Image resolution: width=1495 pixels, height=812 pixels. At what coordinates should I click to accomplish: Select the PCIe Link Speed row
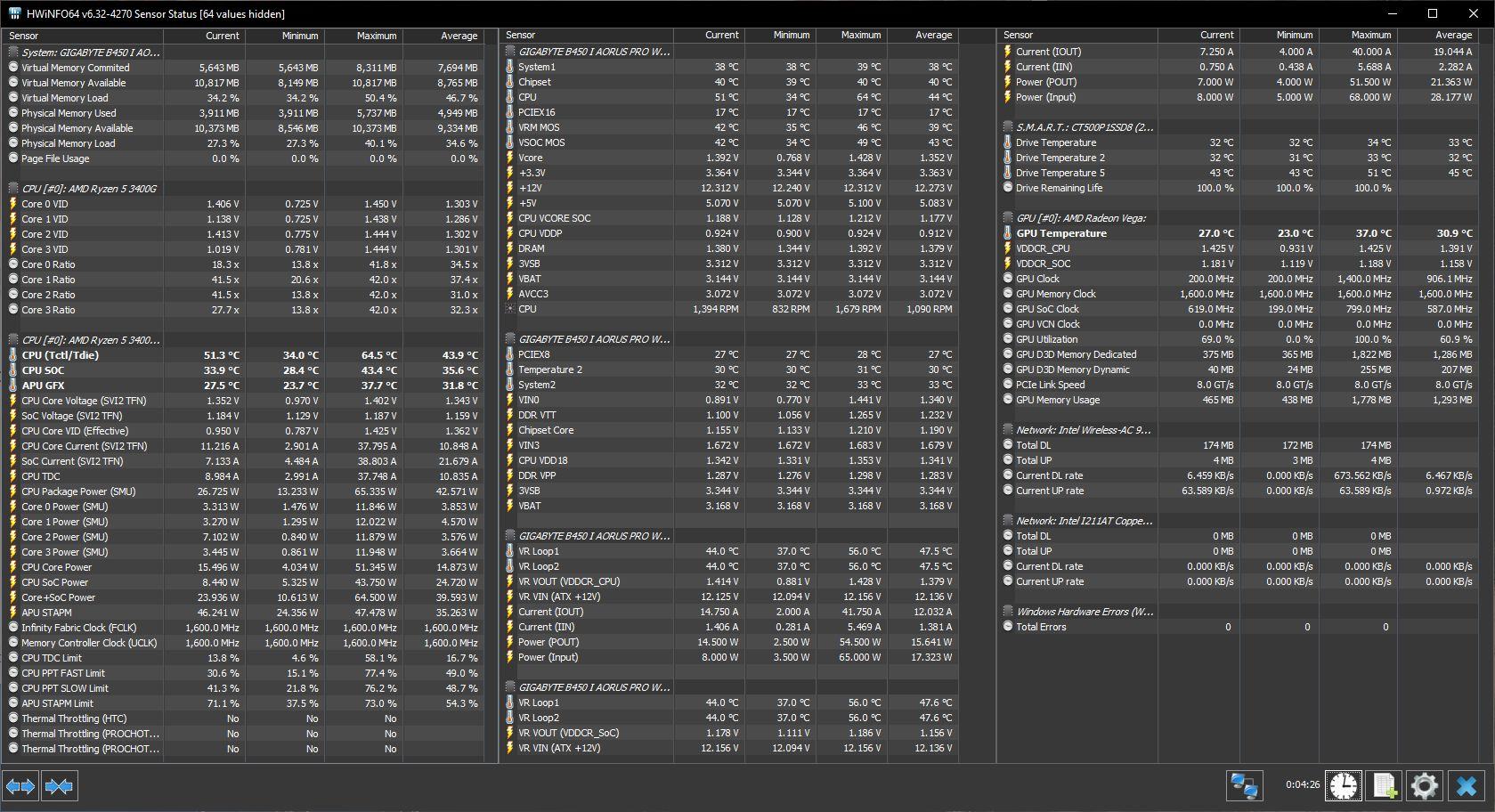point(1237,385)
